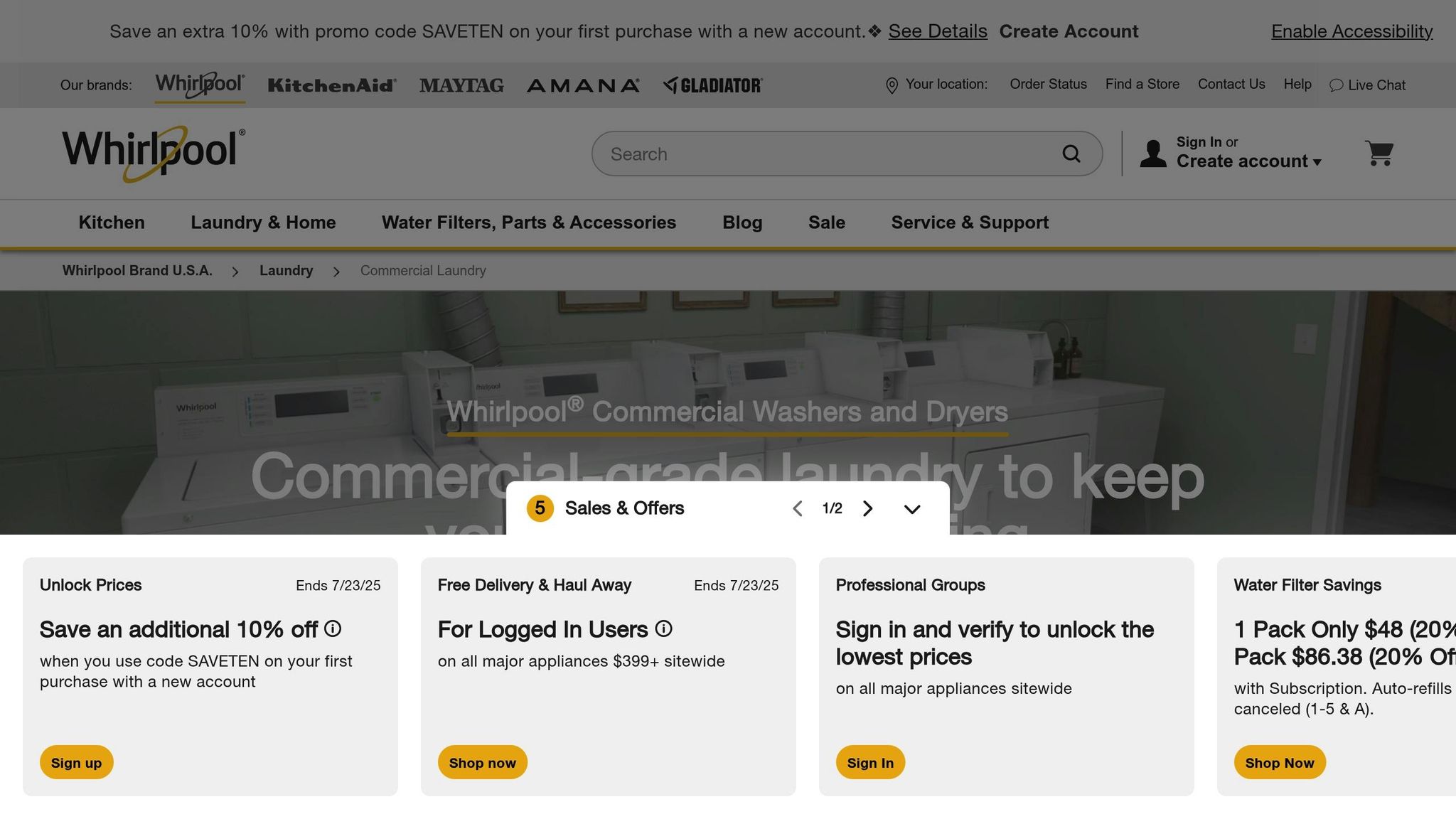The height and width of the screenshot is (819, 1456).
Task: Click the Laundry breadcrumb link
Action: [286, 270]
